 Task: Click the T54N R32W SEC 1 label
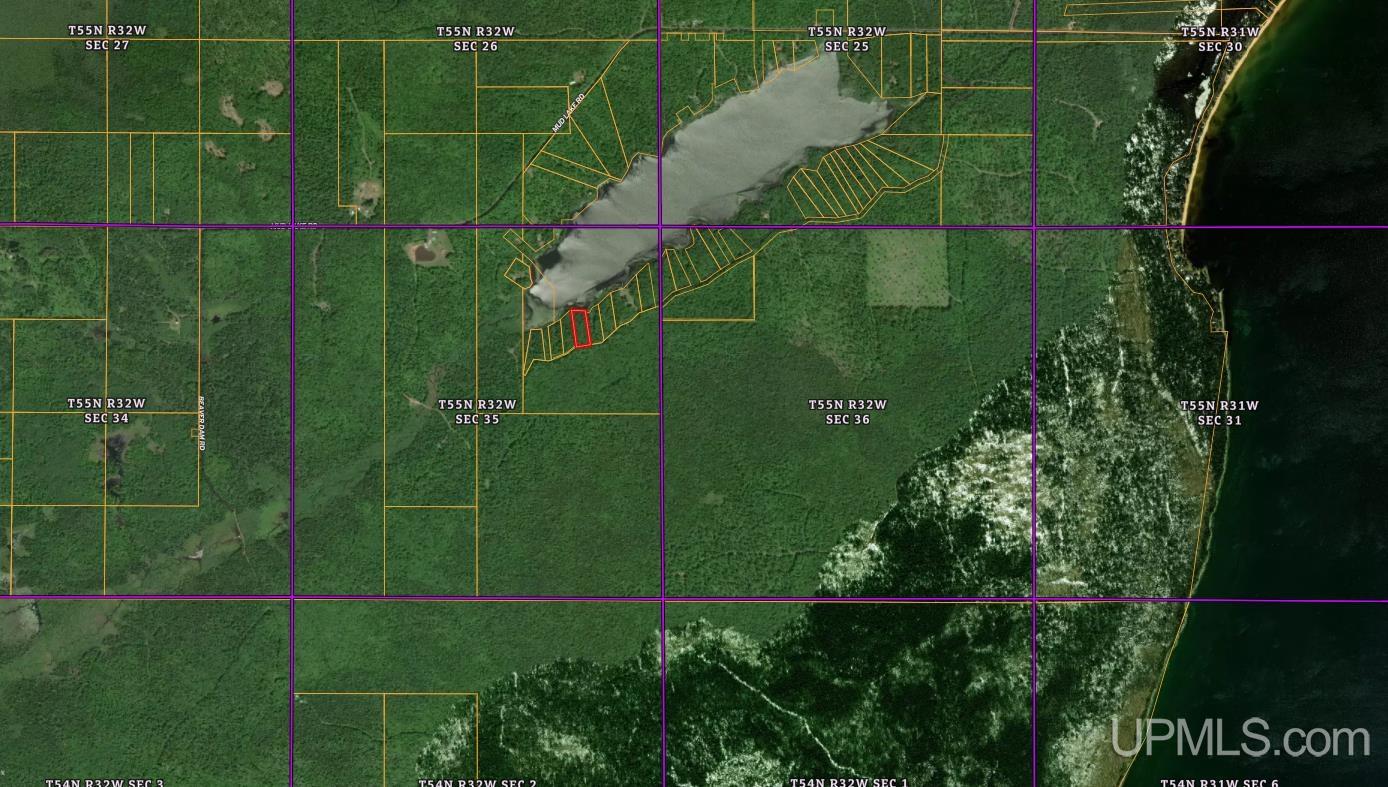point(849,782)
